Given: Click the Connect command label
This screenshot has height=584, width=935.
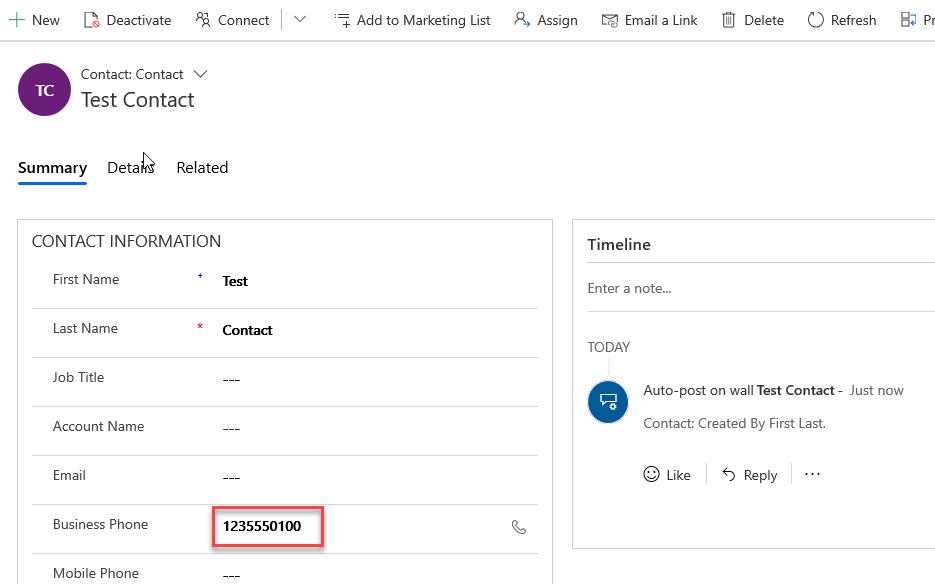Looking at the screenshot, I should click(243, 20).
